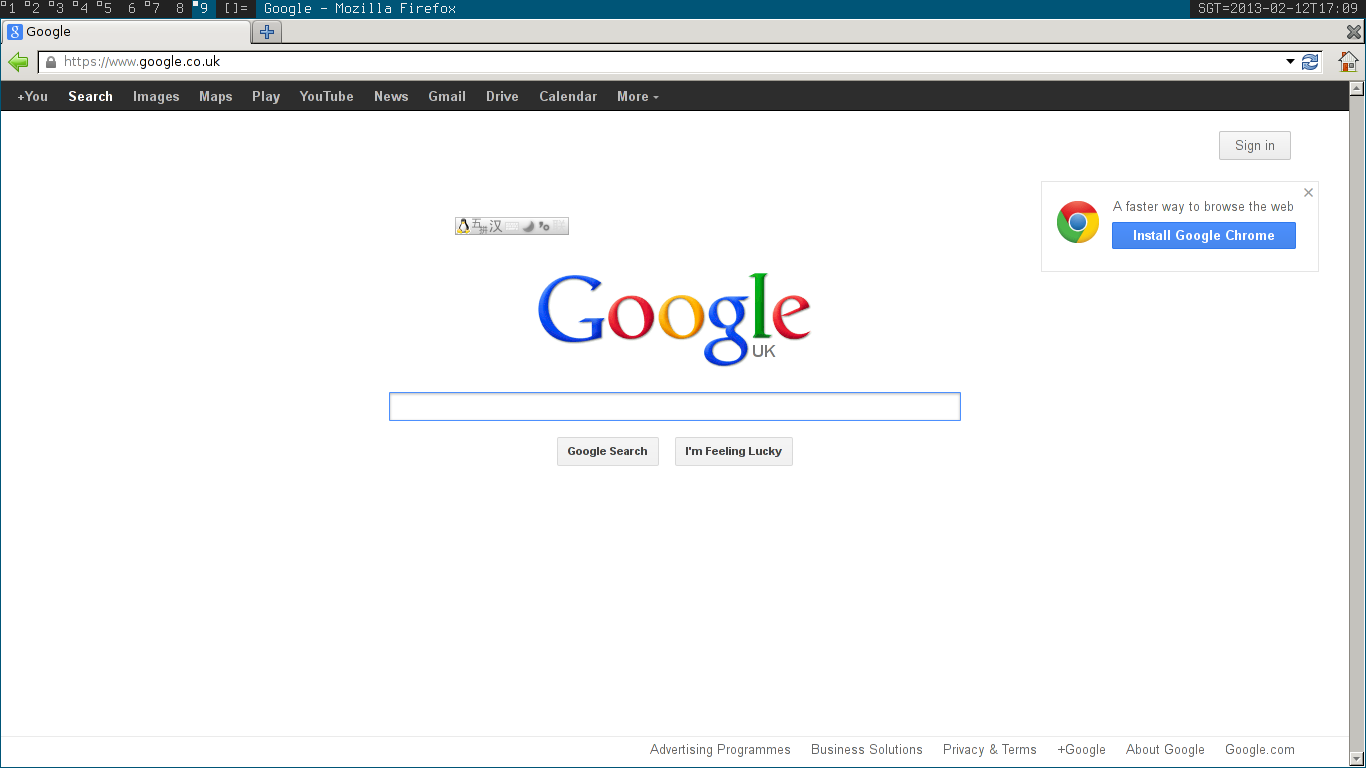The width and height of the screenshot is (1366, 768).
Task: Open YouTube in the Google bar
Action: click(x=327, y=97)
